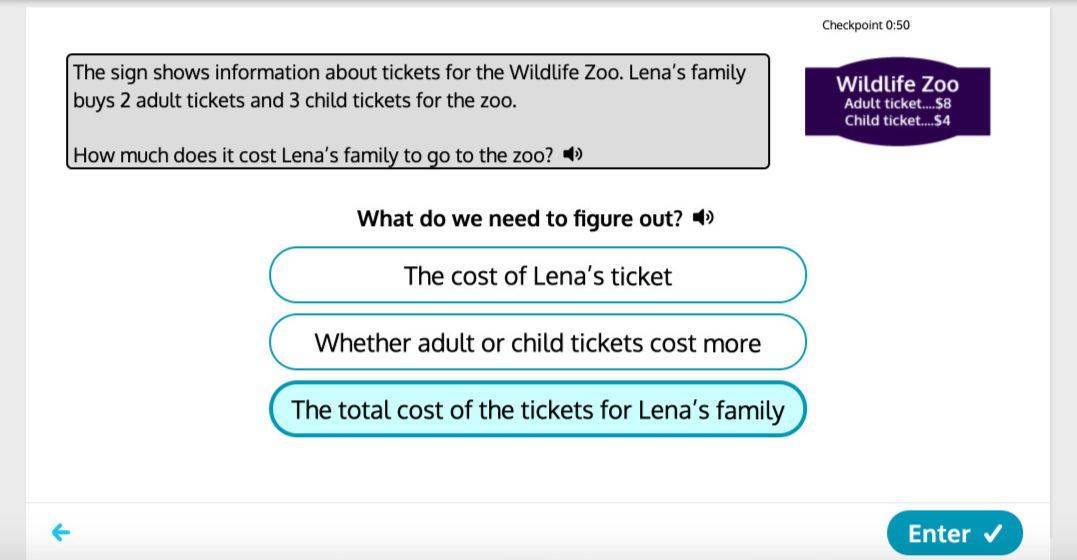Play audio for 'What do we need to figure out?'

click(703, 218)
